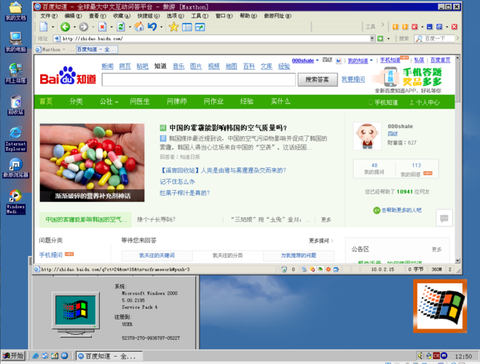
Task: Open My Computer desktop icon
Action: pos(16,42)
